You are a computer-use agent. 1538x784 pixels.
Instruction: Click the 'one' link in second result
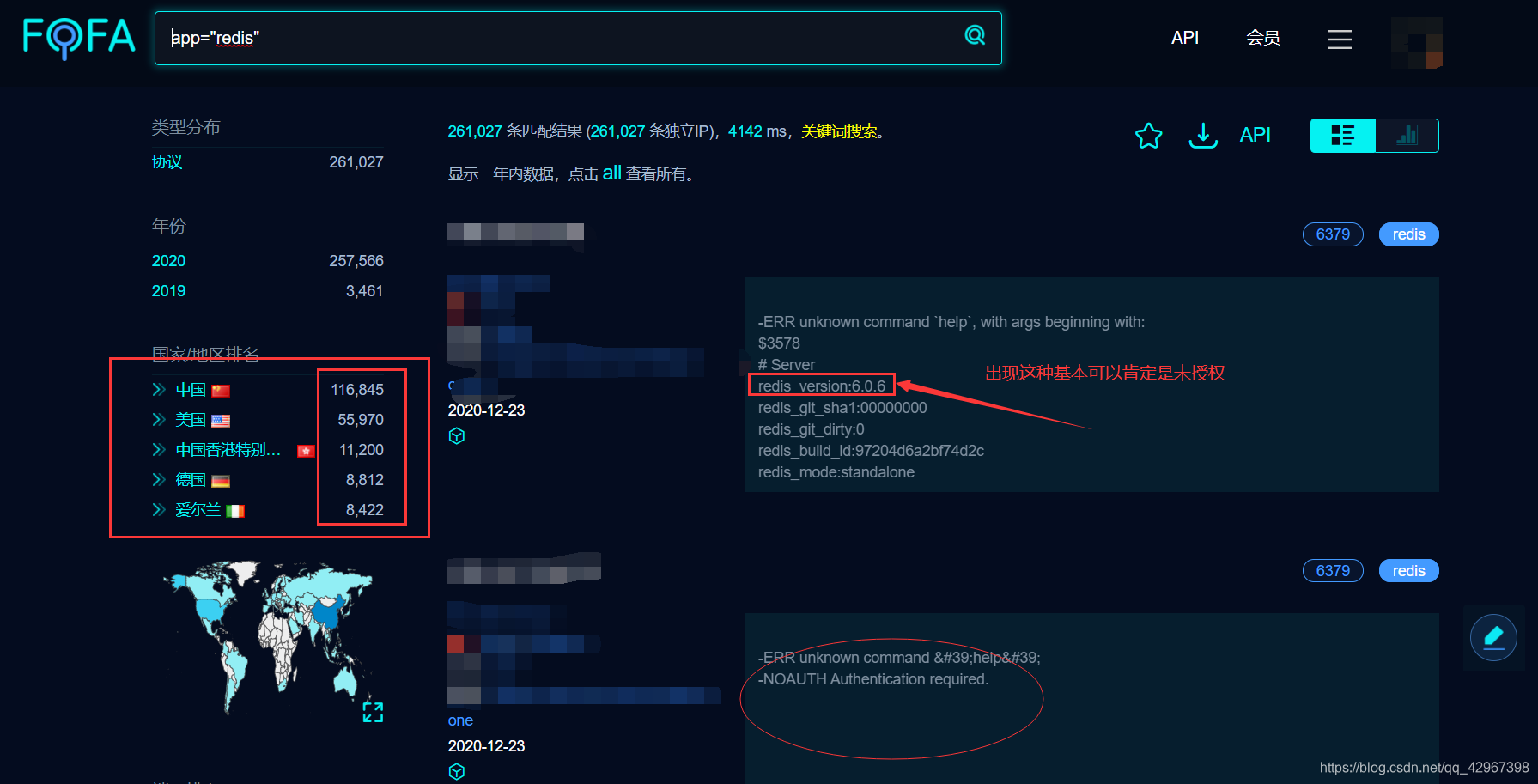pos(460,720)
